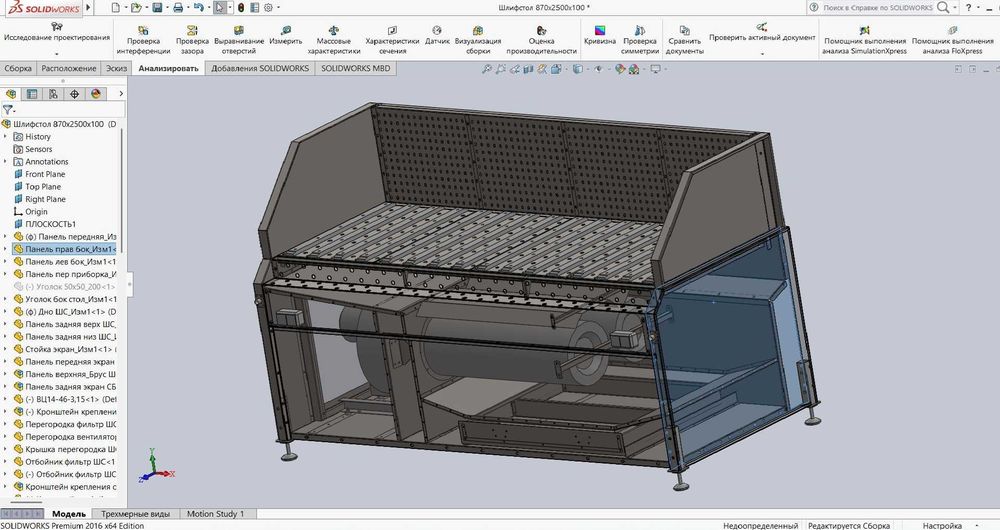This screenshot has width=1000, height=530.
Task: Expand the History tree node
Action: pyautogui.click(x=6, y=137)
